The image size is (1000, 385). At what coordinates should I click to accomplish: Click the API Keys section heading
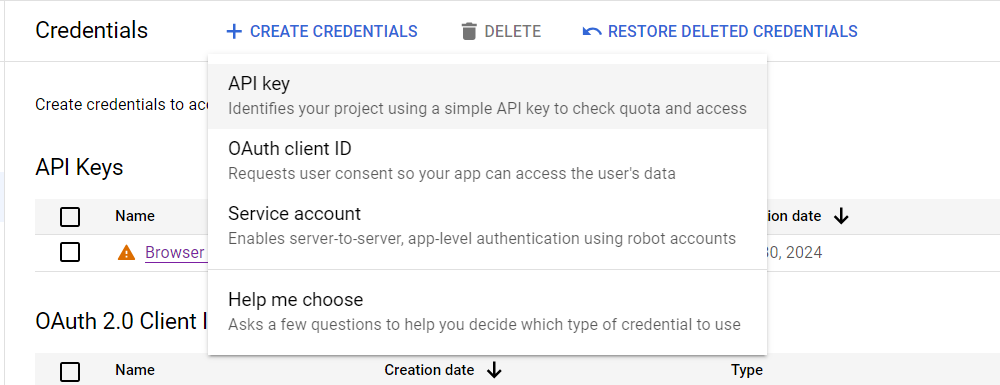pos(79,167)
